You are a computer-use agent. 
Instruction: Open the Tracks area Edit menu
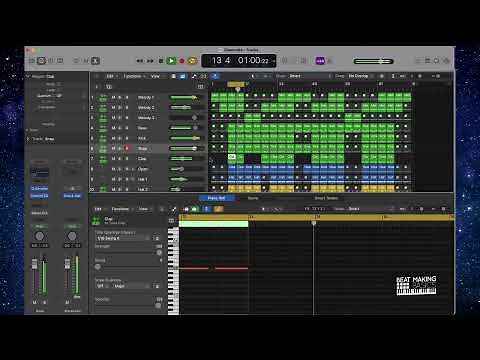point(111,76)
